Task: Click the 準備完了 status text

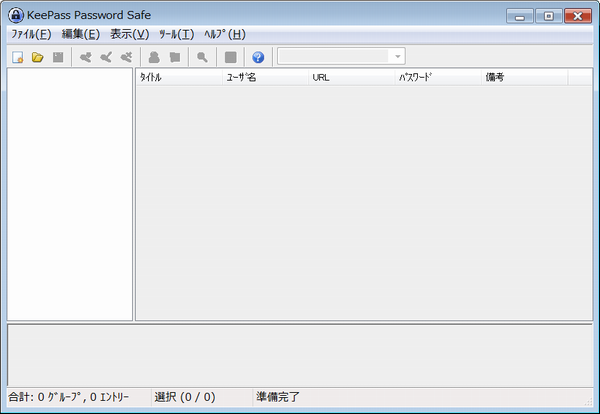Action: point(278,397)
